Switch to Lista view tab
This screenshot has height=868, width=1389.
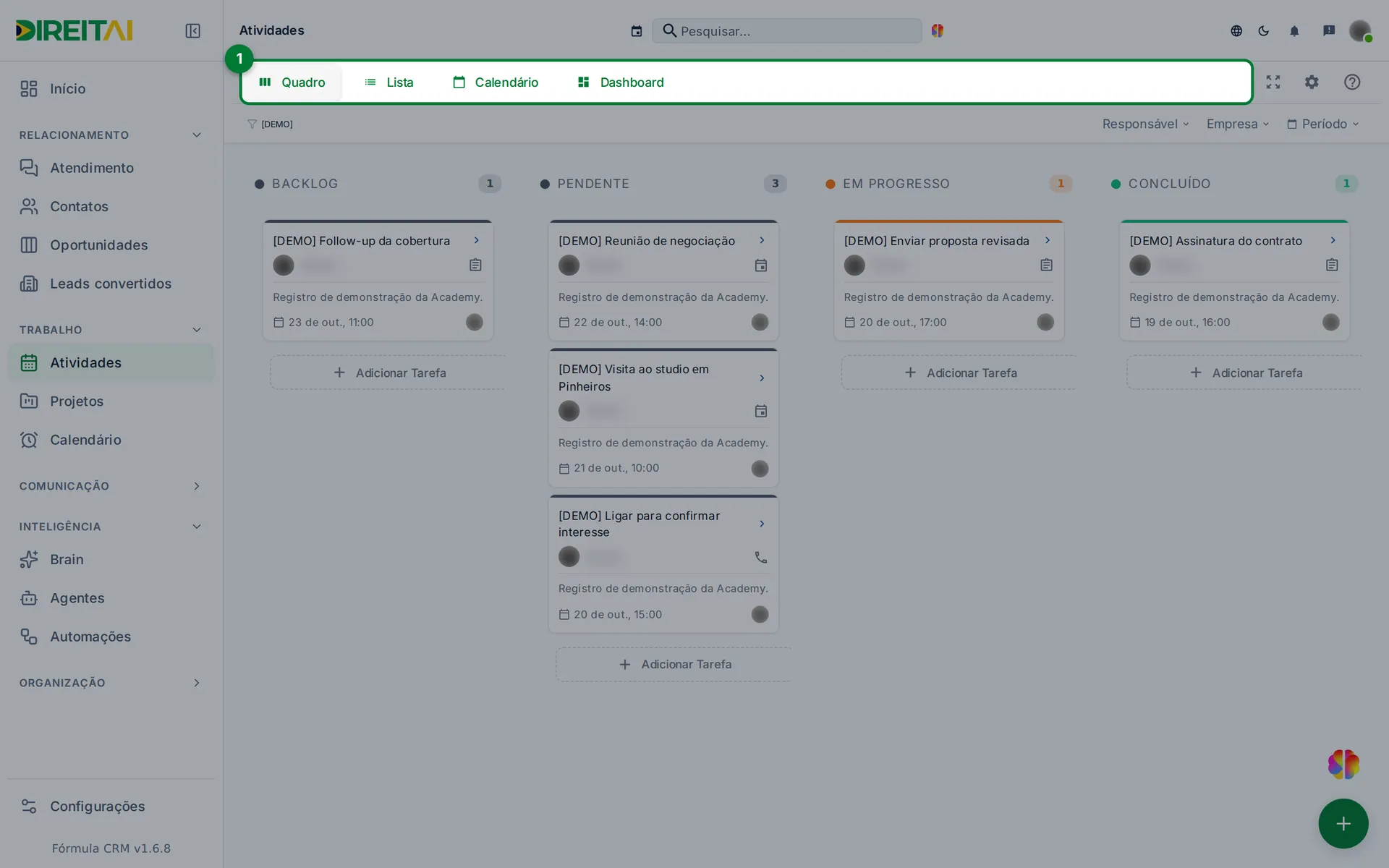(x=389, y=82)
